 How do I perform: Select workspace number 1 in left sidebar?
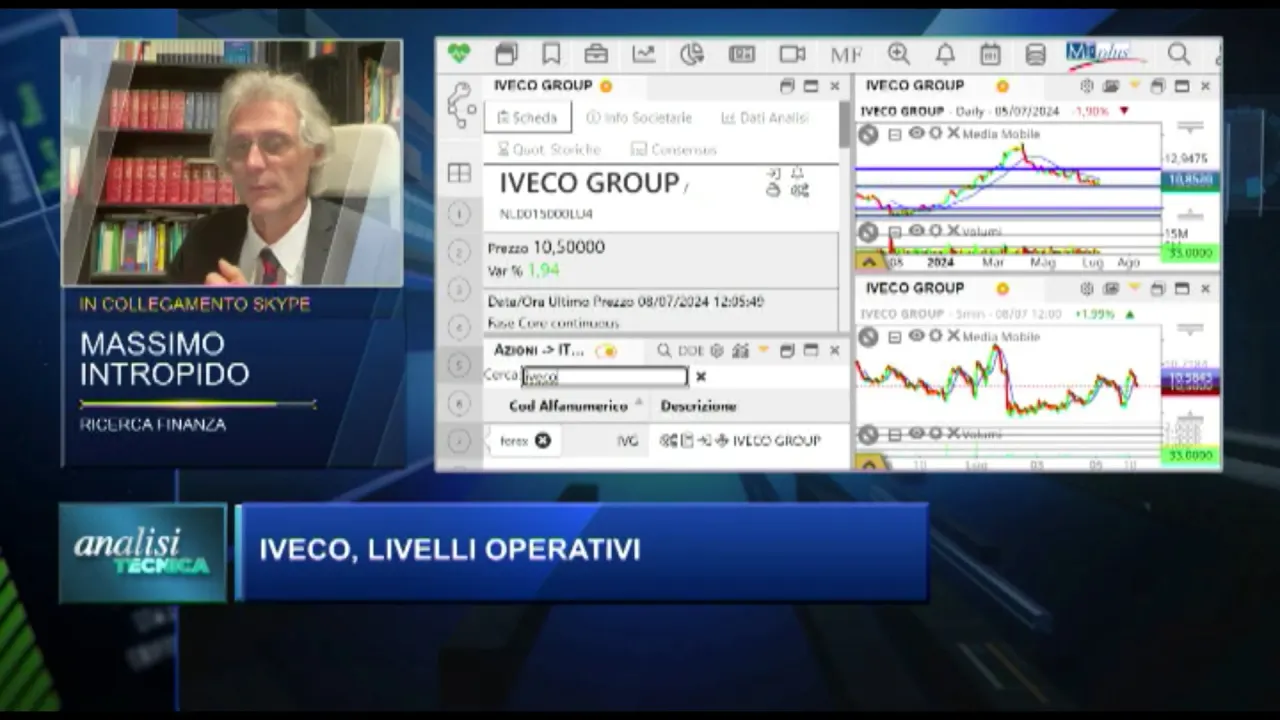459,213
